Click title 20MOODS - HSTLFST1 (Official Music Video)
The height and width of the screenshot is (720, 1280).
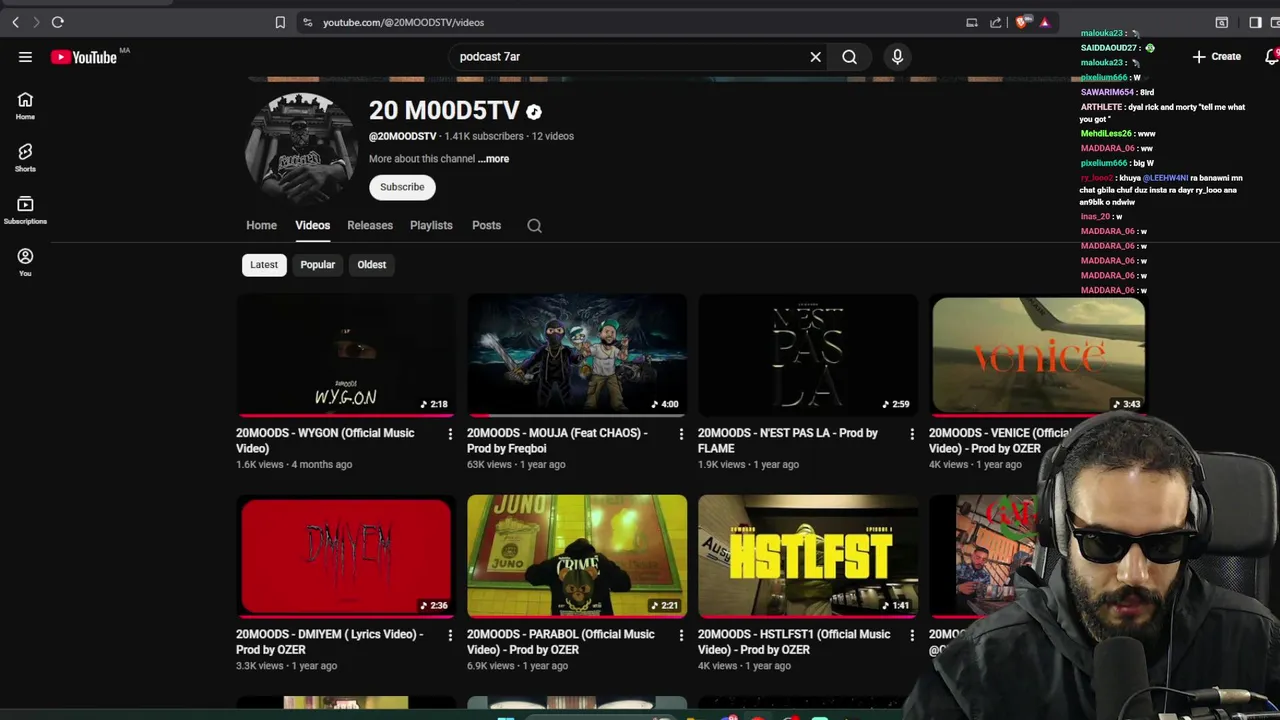(x=794, y=642)
